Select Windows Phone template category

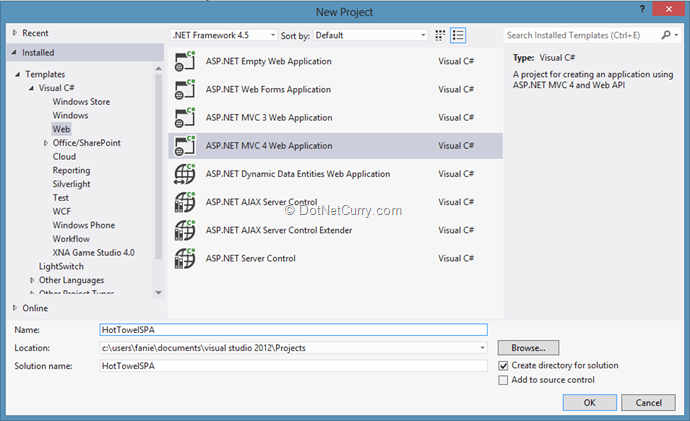(x=84, y=225)
